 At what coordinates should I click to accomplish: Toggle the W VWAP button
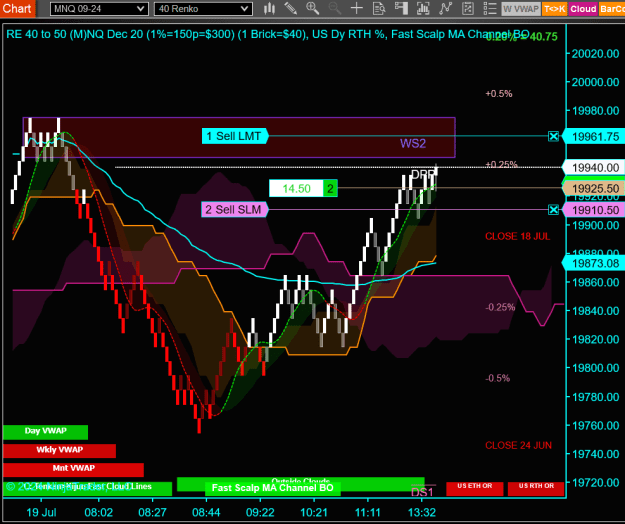[x=521, y=9]
